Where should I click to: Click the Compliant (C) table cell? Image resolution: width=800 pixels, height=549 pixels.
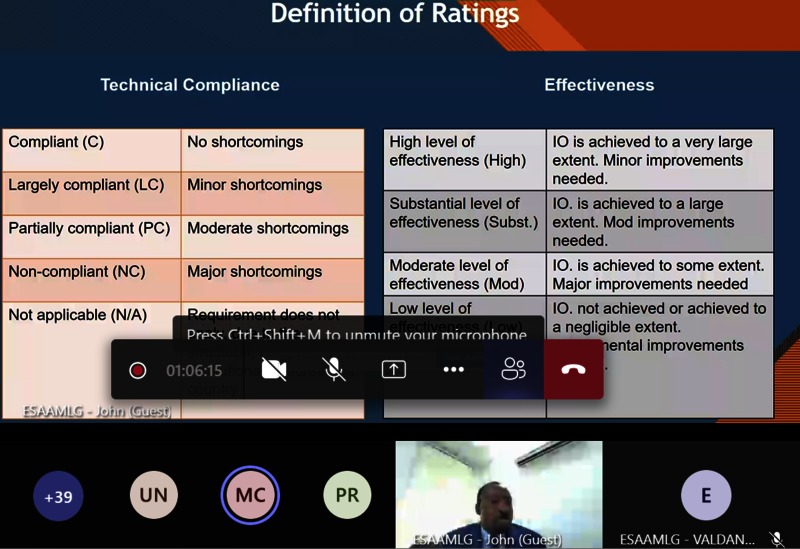click(91, 150)
